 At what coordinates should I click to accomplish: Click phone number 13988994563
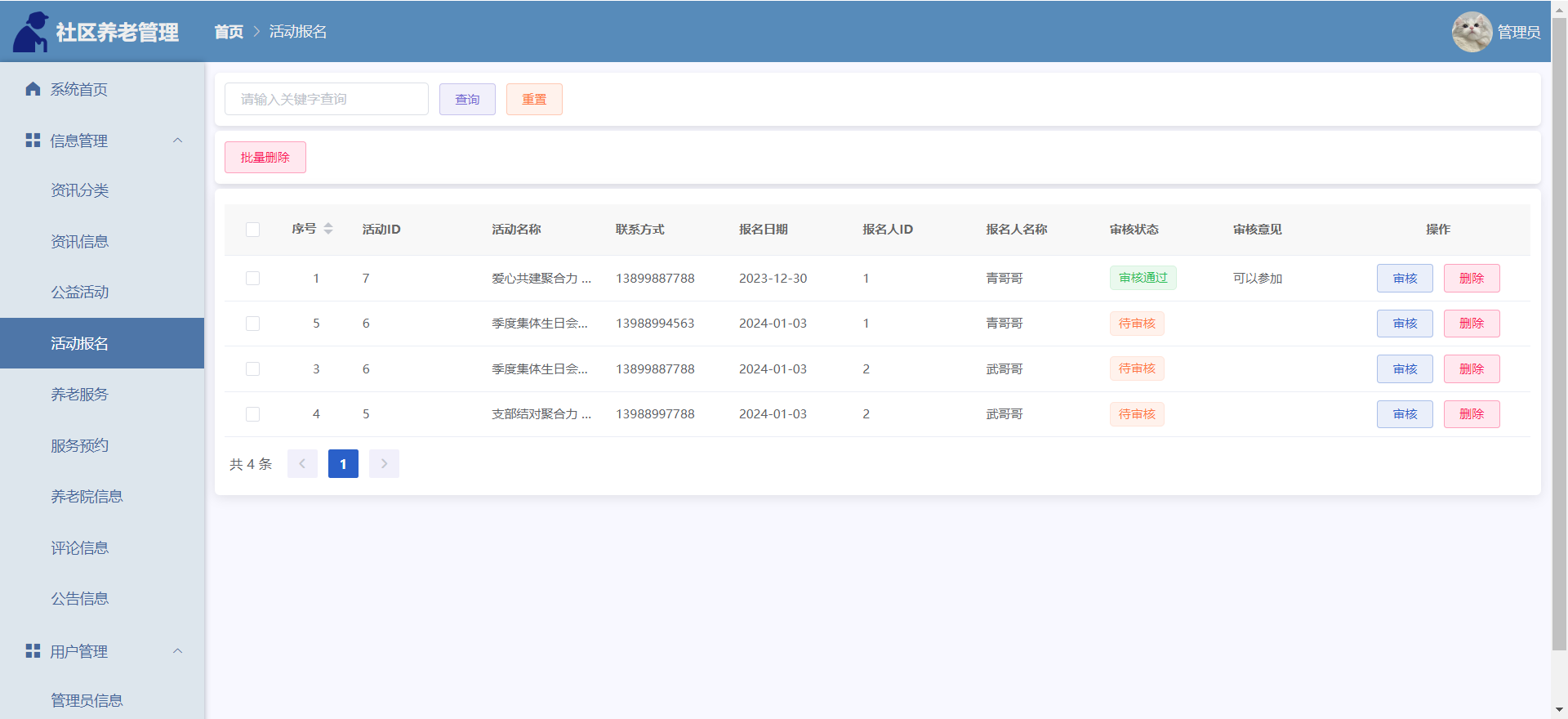655,324
